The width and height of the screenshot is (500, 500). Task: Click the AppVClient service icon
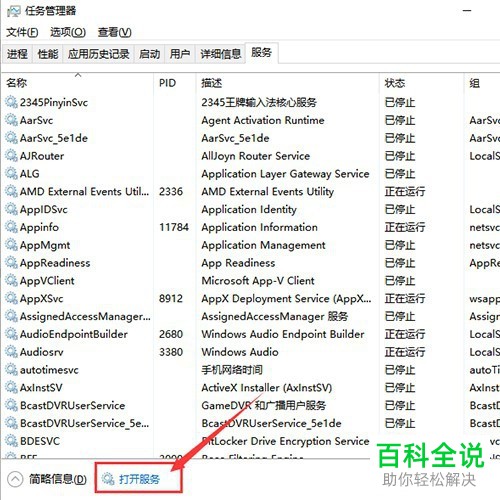click(11, 280)
